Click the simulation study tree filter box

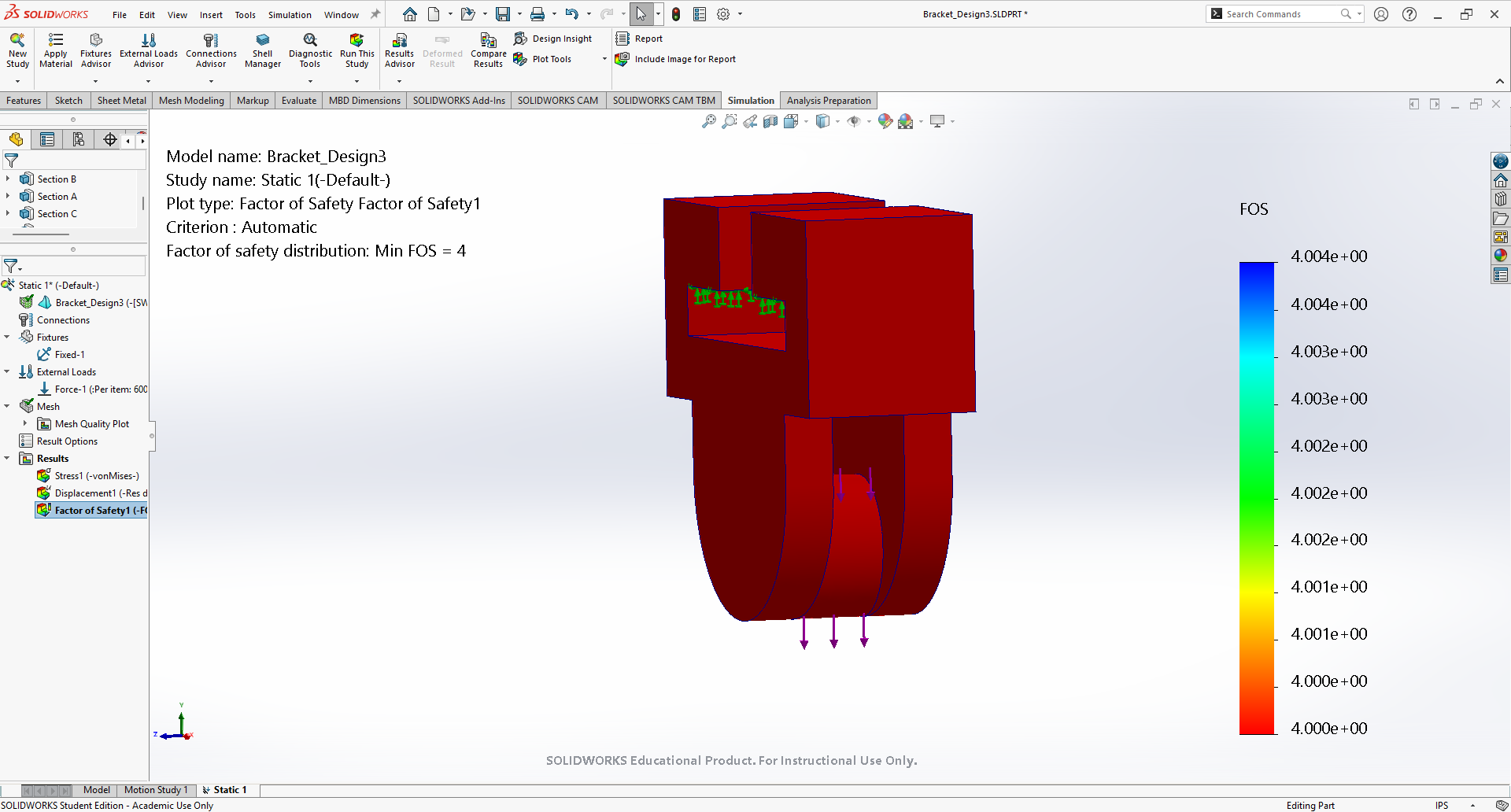[75, 266]
